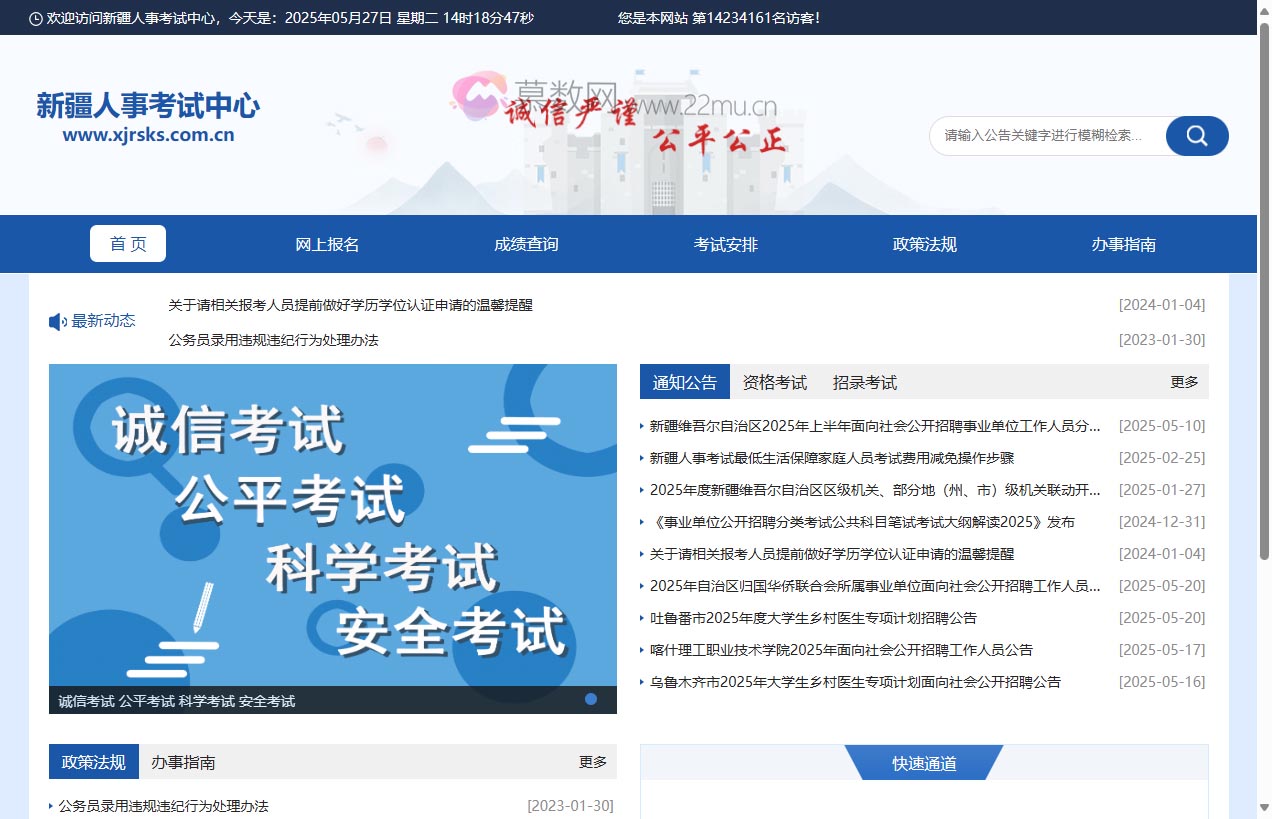Switch to the 招录考试 tab
The width and height of the screenshot is (1272, 819).
(864, 381)
